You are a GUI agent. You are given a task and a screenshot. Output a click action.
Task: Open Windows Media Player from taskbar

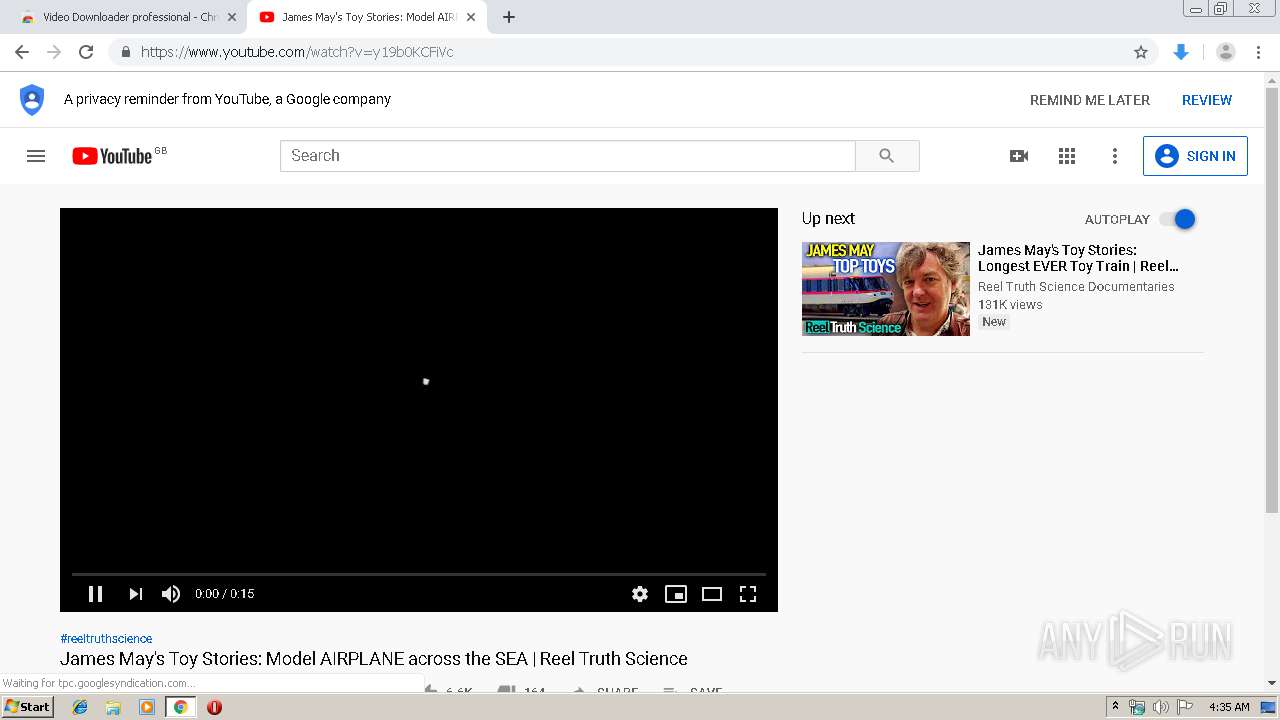(x=147, y=707)
